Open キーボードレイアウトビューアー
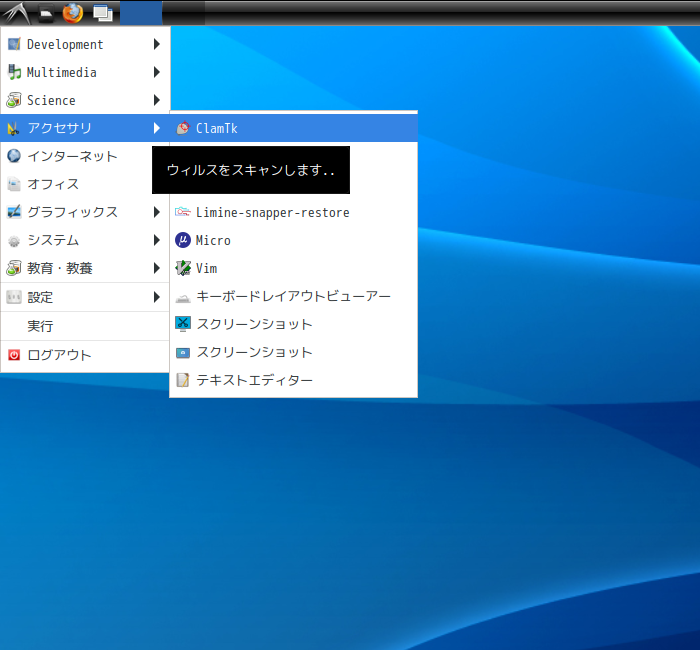 click(x=294, y=296)
